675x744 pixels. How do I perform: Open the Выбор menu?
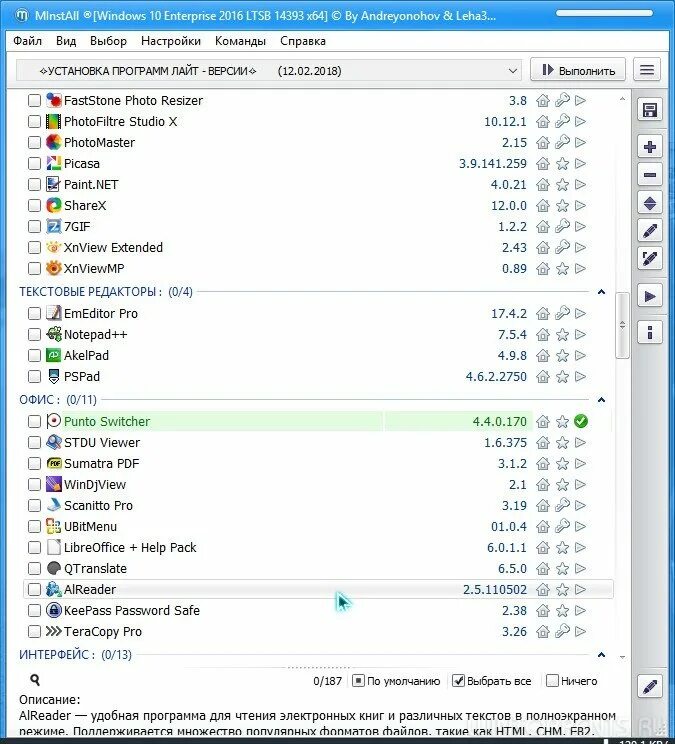click(108, 41)
